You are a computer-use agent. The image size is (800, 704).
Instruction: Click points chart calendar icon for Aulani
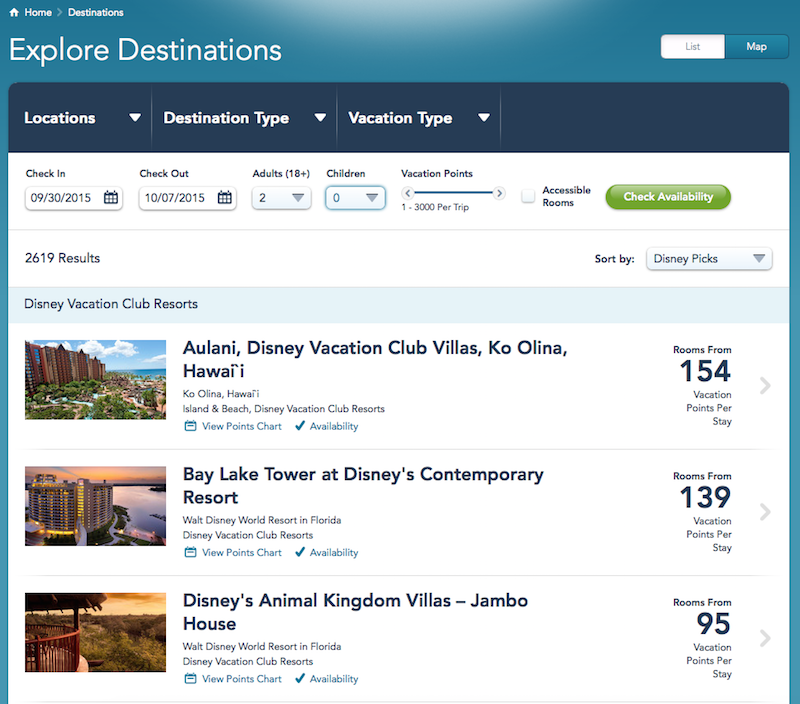[x=190, y=426]
